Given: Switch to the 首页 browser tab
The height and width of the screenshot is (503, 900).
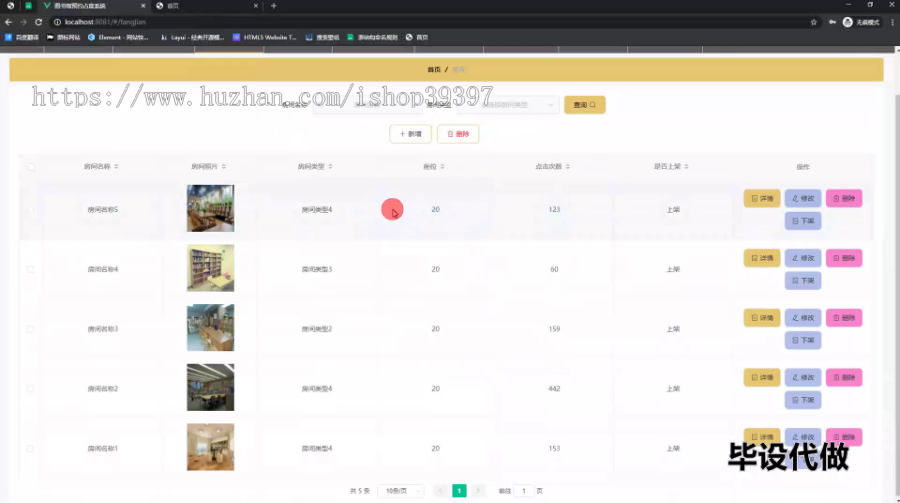Looking at the screenshot, I should pyautogui.click(x=207, y=6).
